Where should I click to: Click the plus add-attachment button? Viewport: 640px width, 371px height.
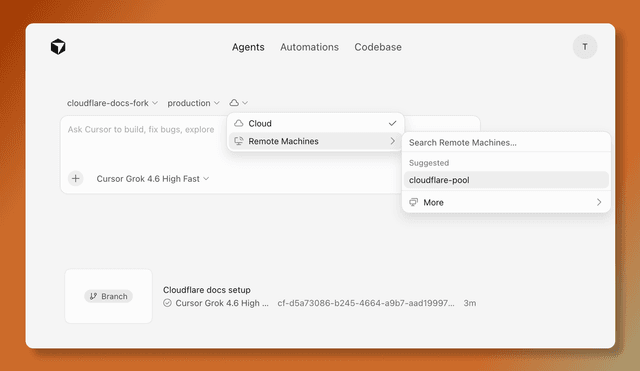(76, 178)
